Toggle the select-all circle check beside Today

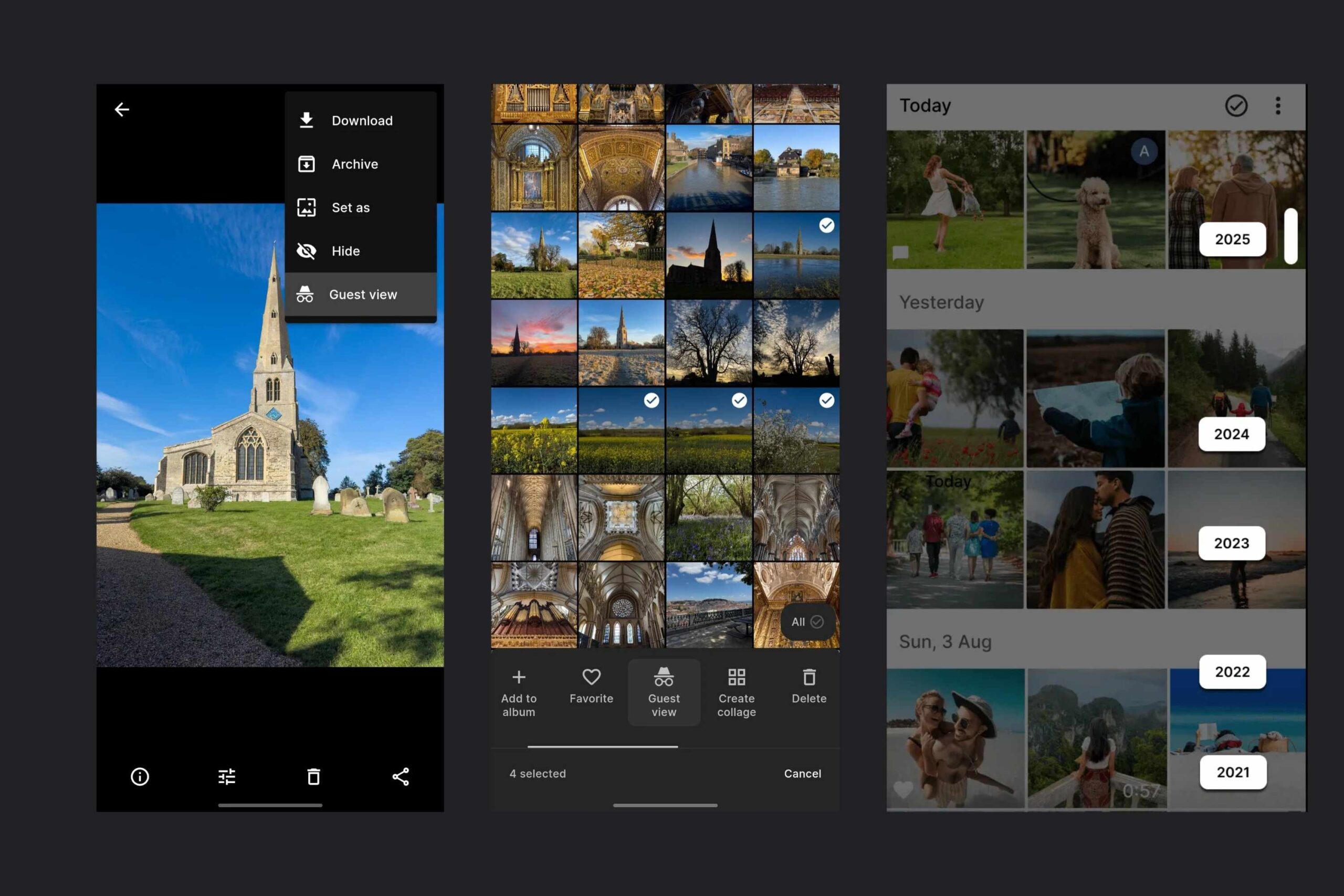tap(1236, 106)
